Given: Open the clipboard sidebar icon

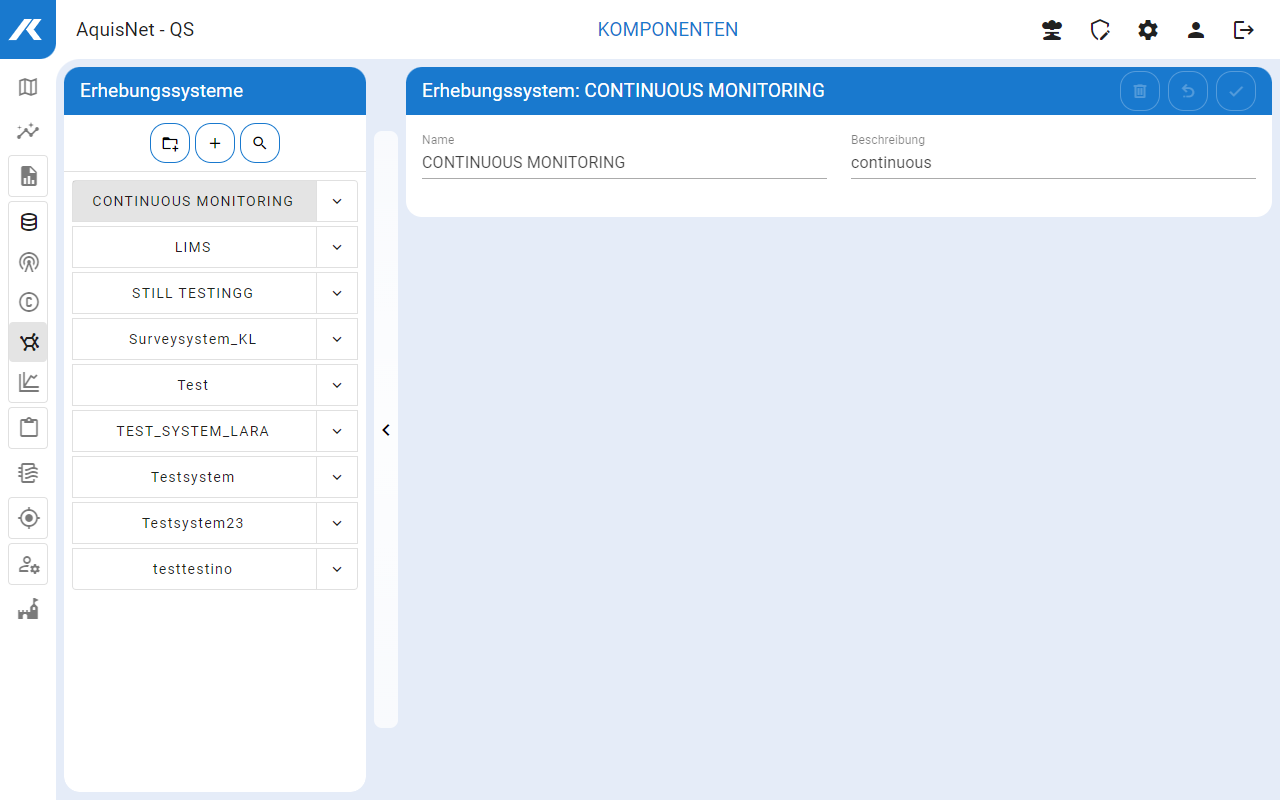Looking at the screenshot, I should click(28, 428).
